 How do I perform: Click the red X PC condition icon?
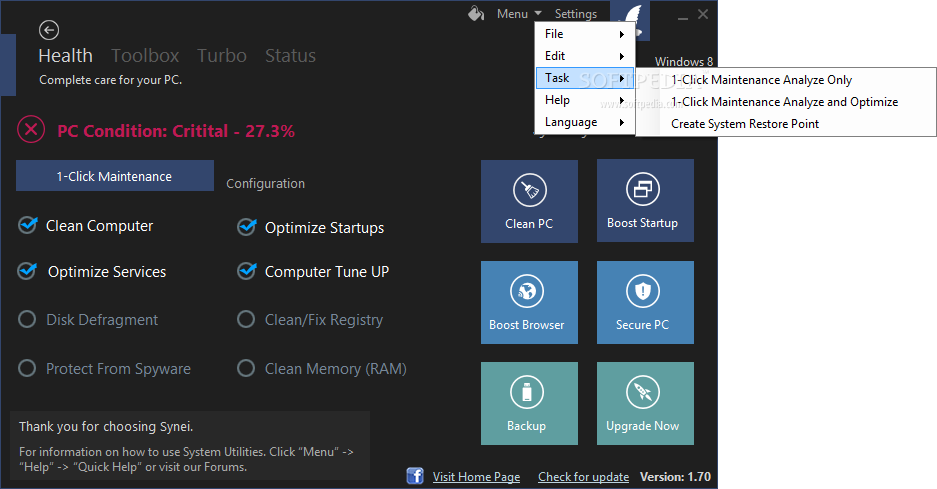(x=31, y=130)
